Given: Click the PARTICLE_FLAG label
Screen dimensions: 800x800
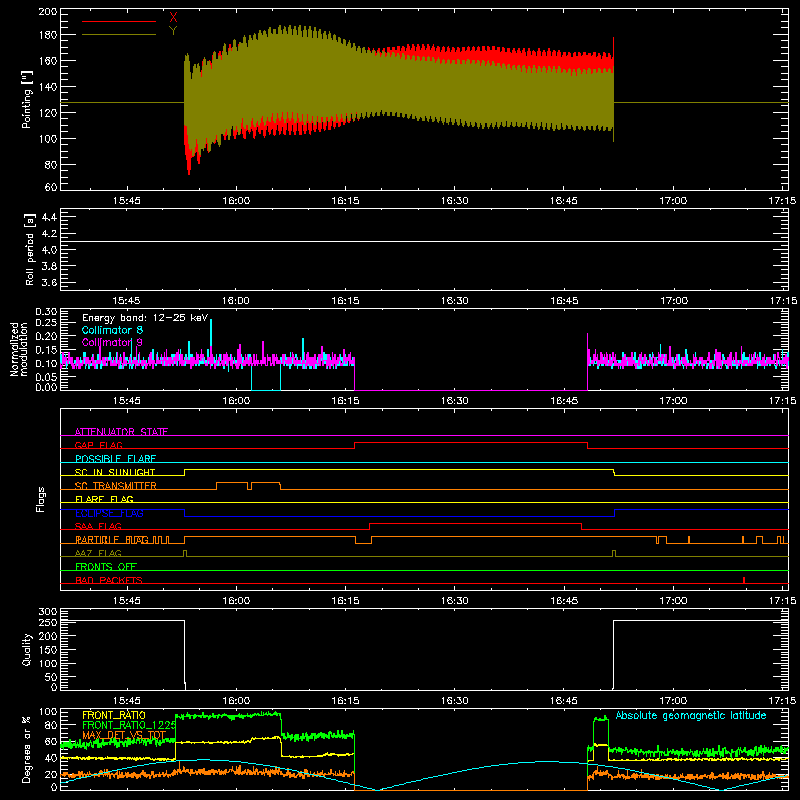Looking at the screenshot, I should tap(112, 539).
